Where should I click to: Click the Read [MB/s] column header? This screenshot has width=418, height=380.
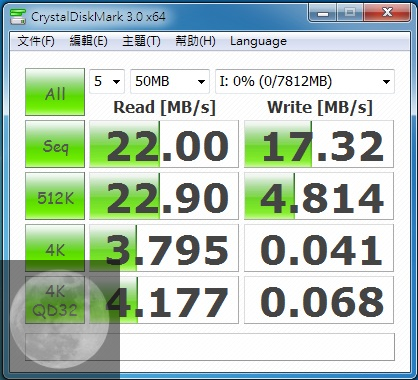click(x=165, y=107)
